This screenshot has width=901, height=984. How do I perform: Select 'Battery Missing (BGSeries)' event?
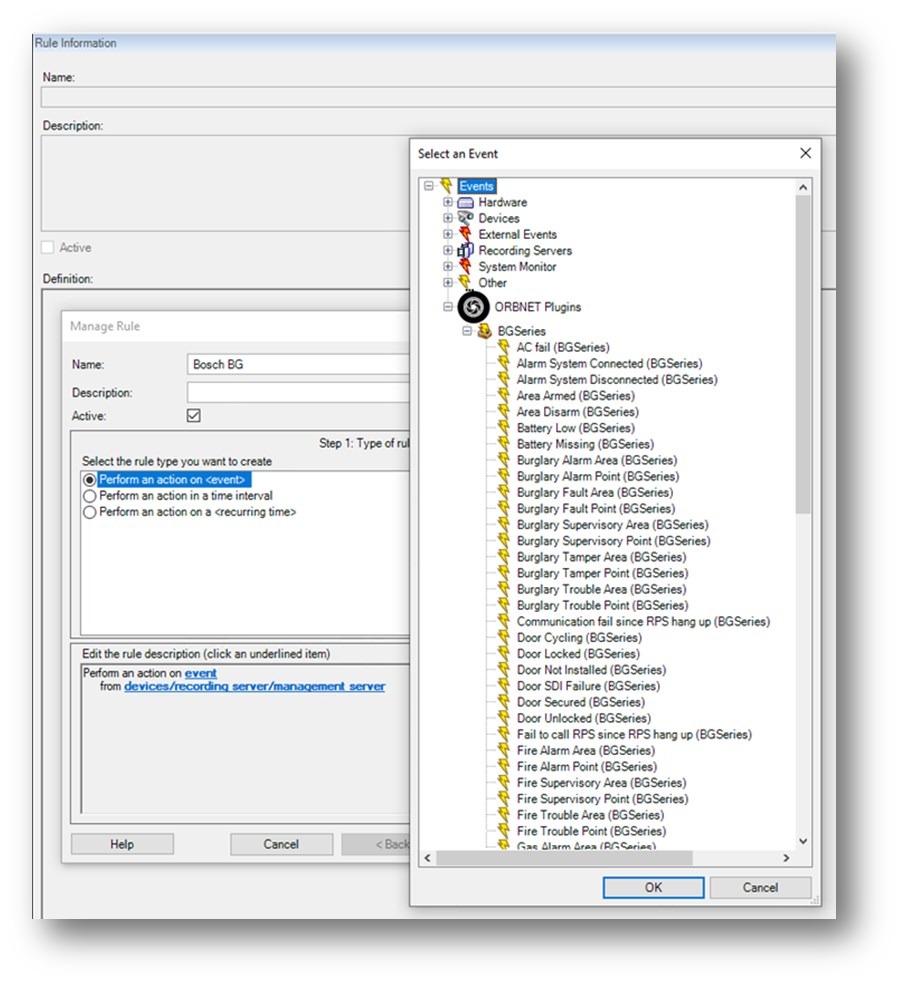(585, 444)
